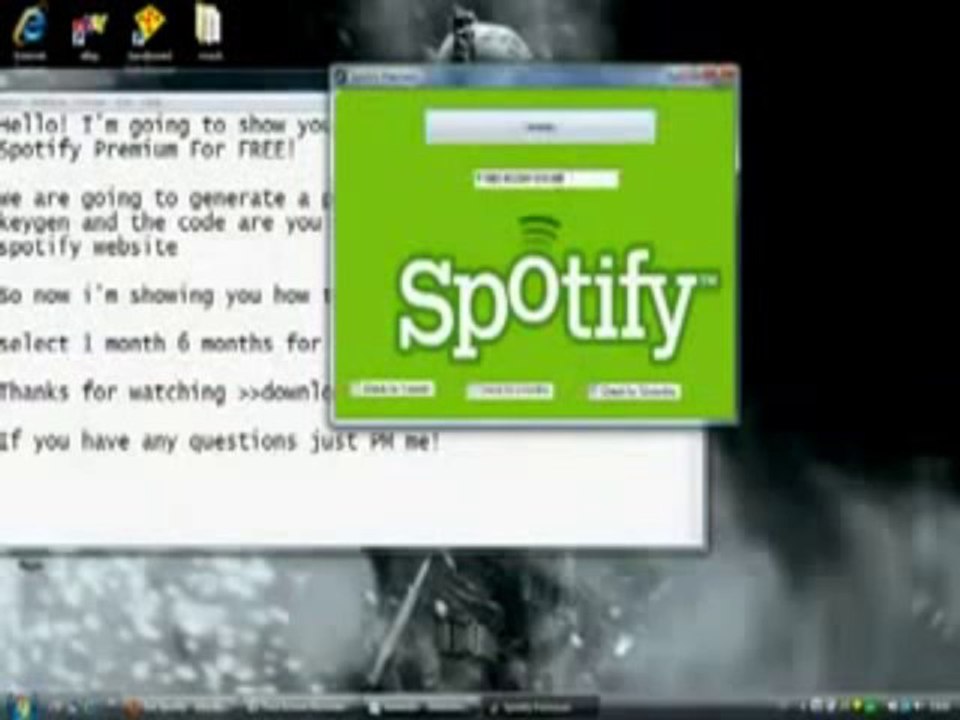Screen dimensions: 960x720
Task: Click the Spotify keygen title bar icon
Action: click(x=341, y=77)
